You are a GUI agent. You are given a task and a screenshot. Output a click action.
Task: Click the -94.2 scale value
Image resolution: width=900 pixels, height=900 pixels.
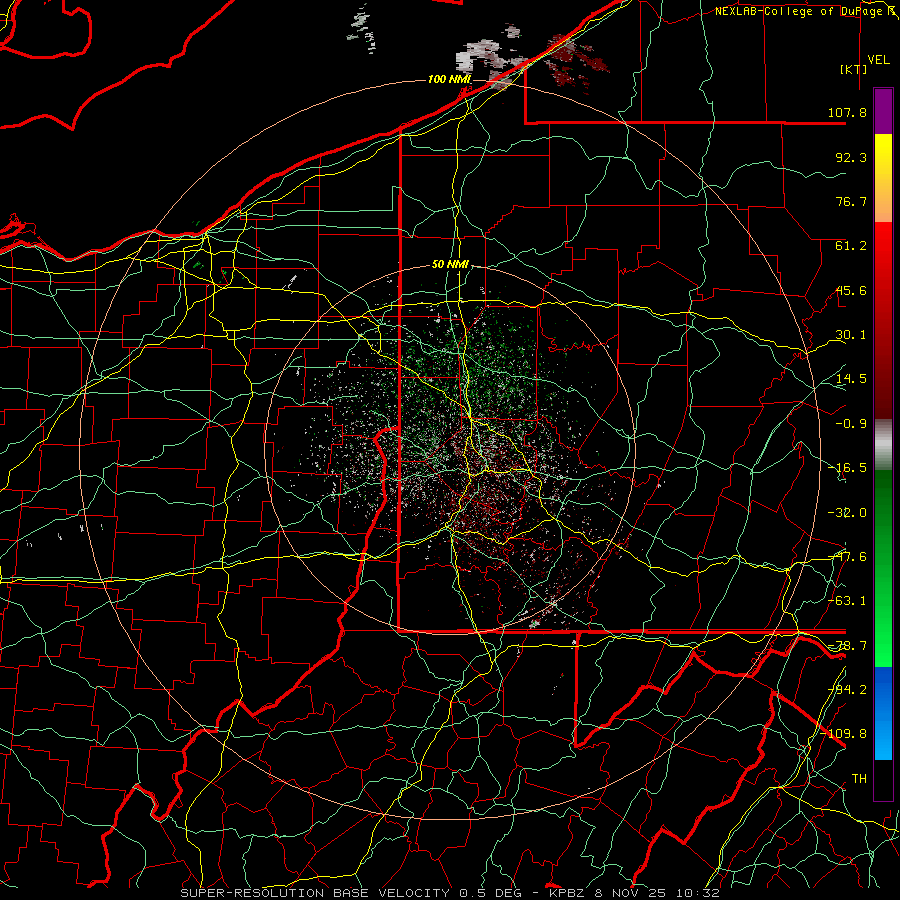click(x=847, y=689)
